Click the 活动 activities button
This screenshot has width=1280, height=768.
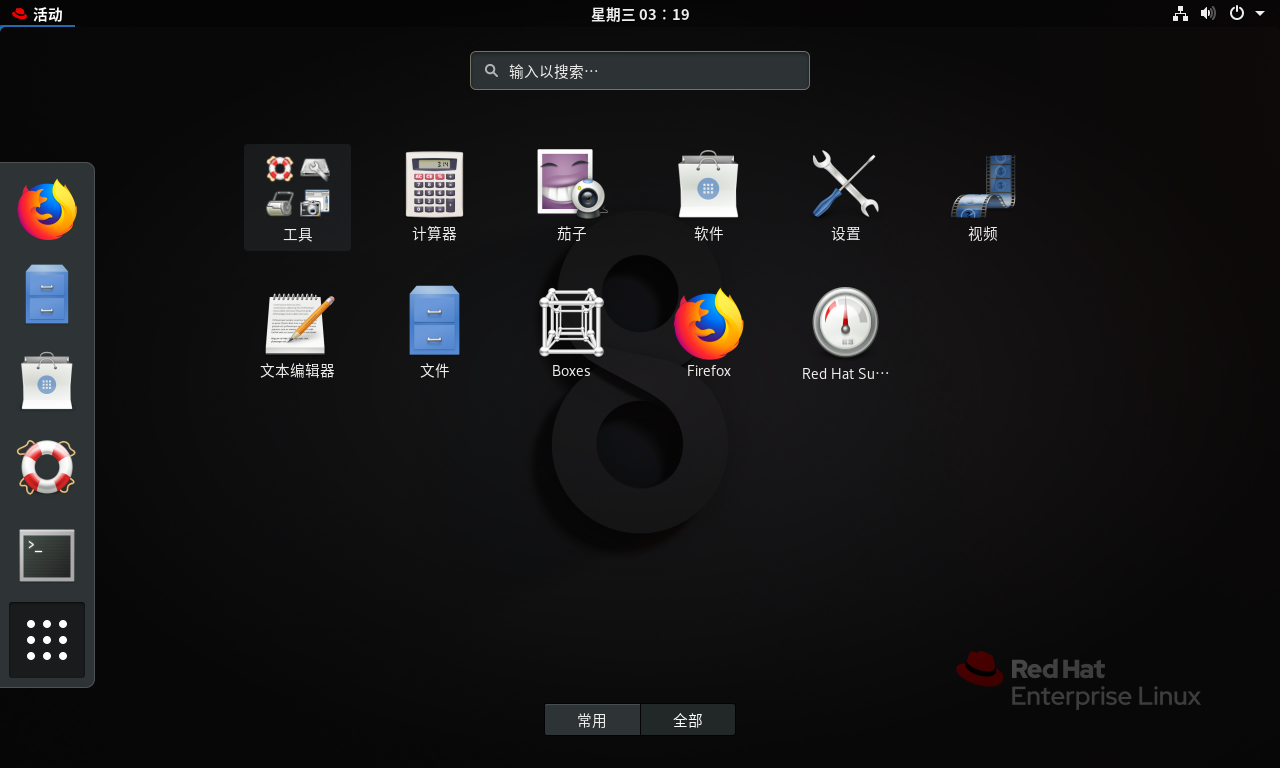pos(37,14)
